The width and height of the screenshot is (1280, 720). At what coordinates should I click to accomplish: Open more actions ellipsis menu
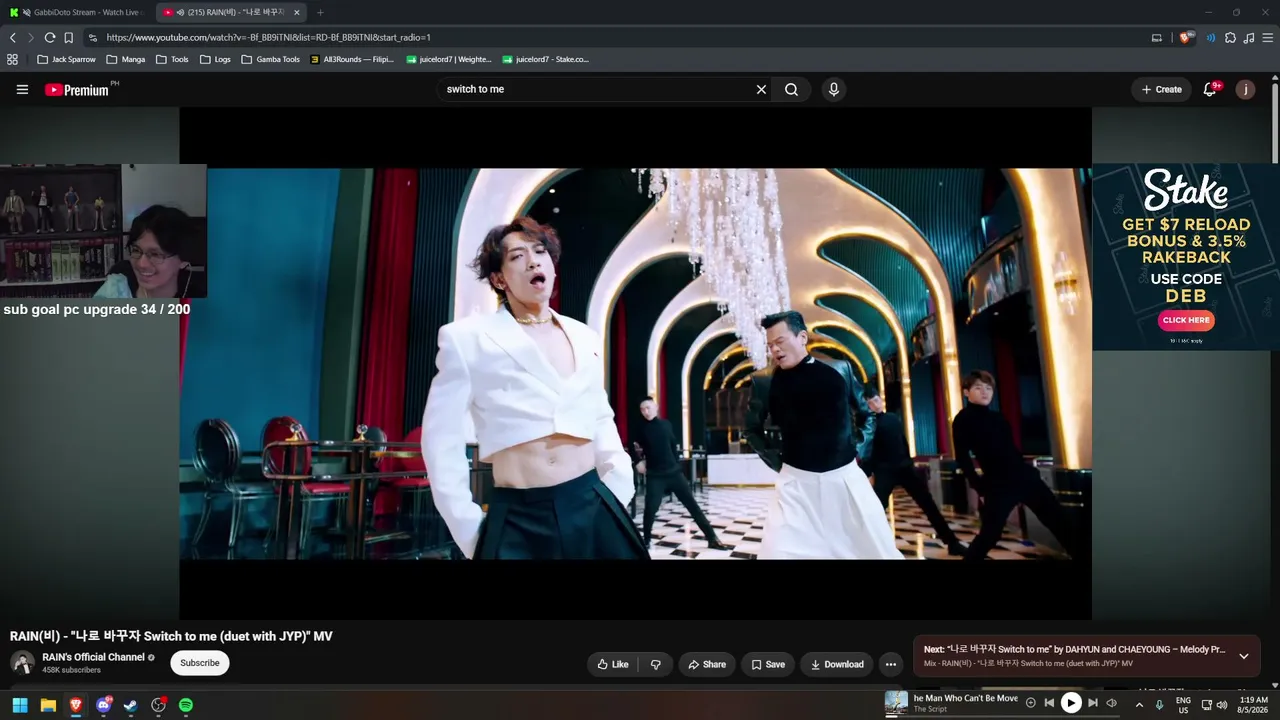point(891,664)
